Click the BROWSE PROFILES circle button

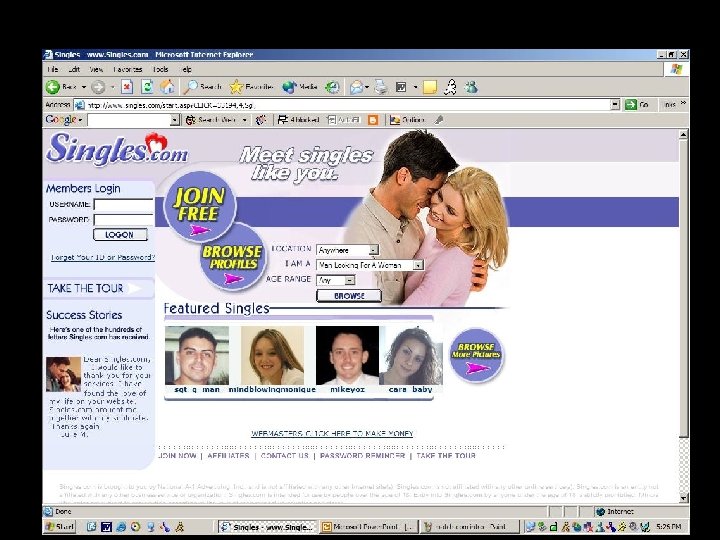point(234,258)
